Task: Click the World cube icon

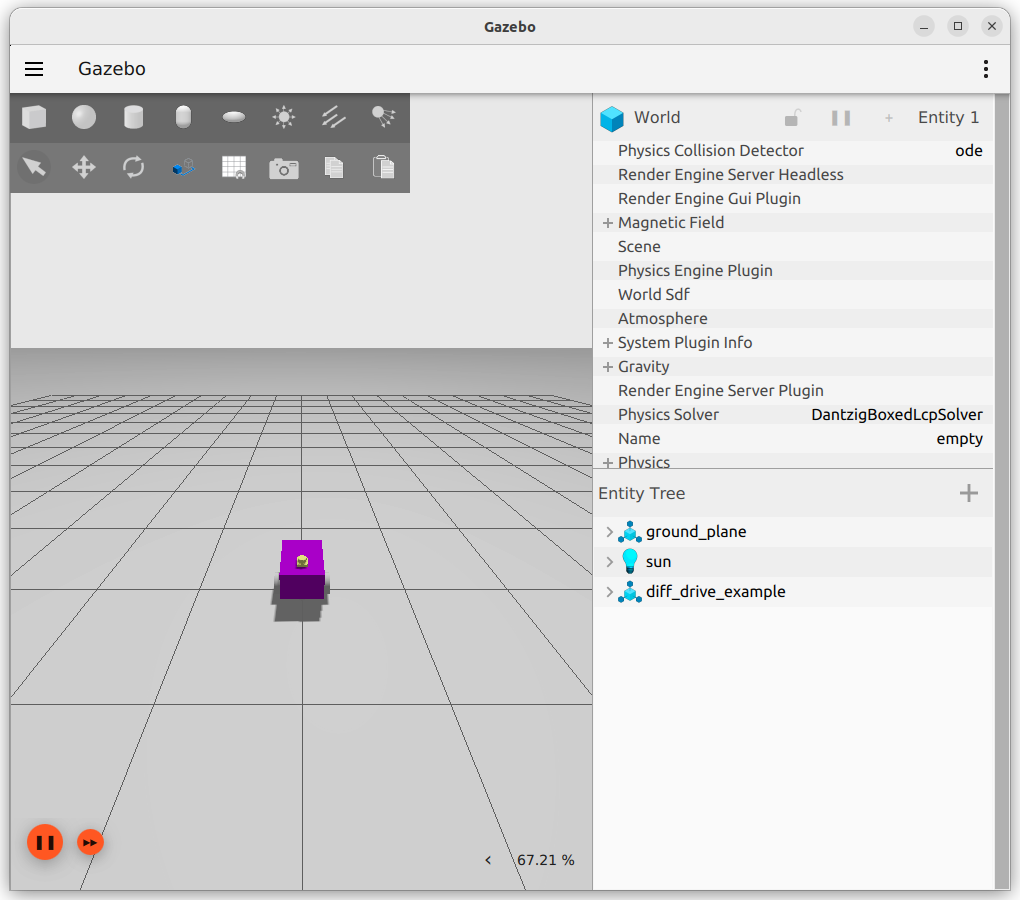Action: [612, 118]
